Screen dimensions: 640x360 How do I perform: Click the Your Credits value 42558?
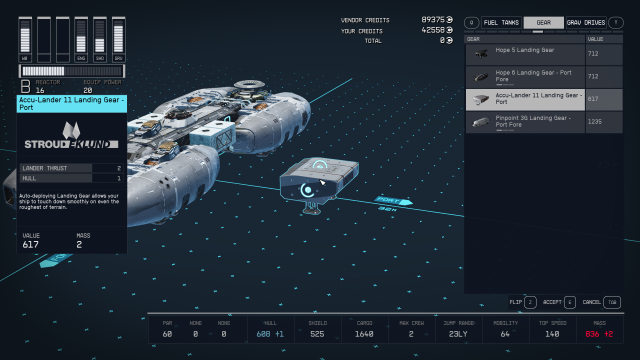(433, 30)
